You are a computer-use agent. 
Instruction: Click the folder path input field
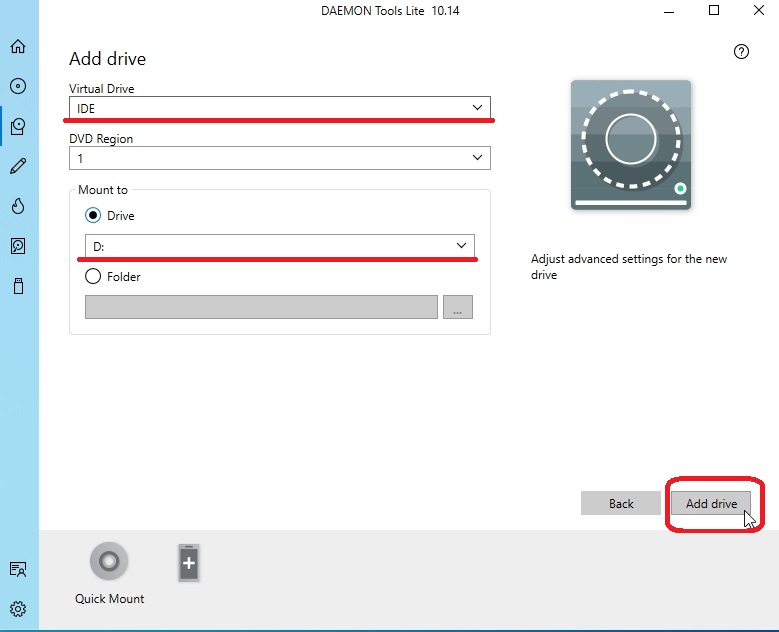(x=261, y=307)
